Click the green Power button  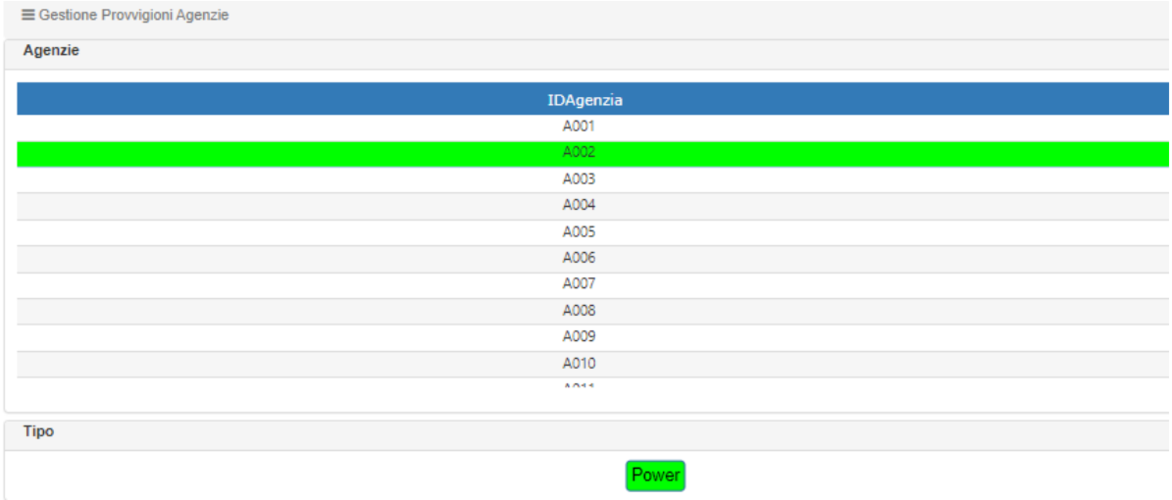tap(656, 475)
